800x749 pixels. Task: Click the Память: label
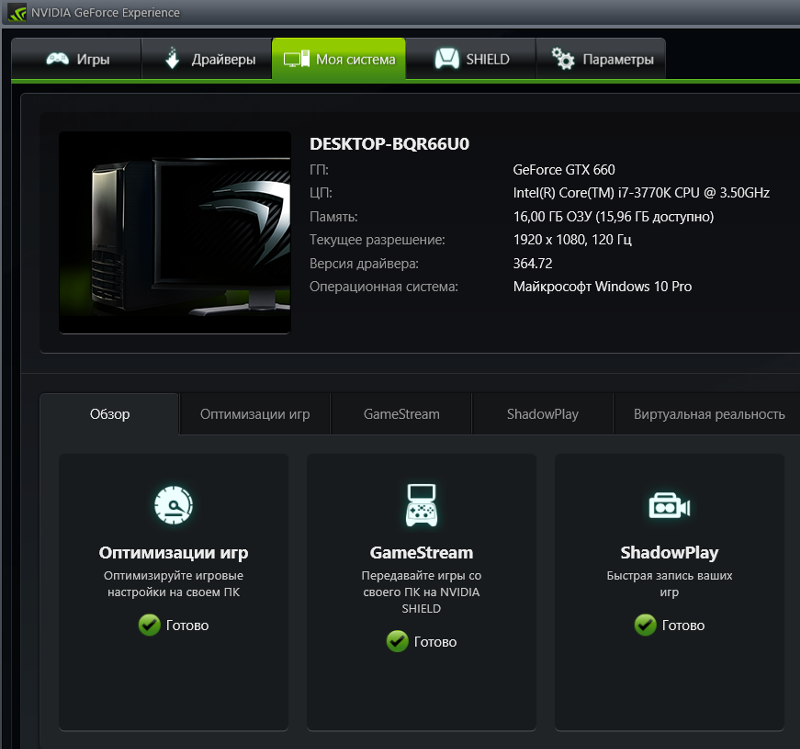334,217
